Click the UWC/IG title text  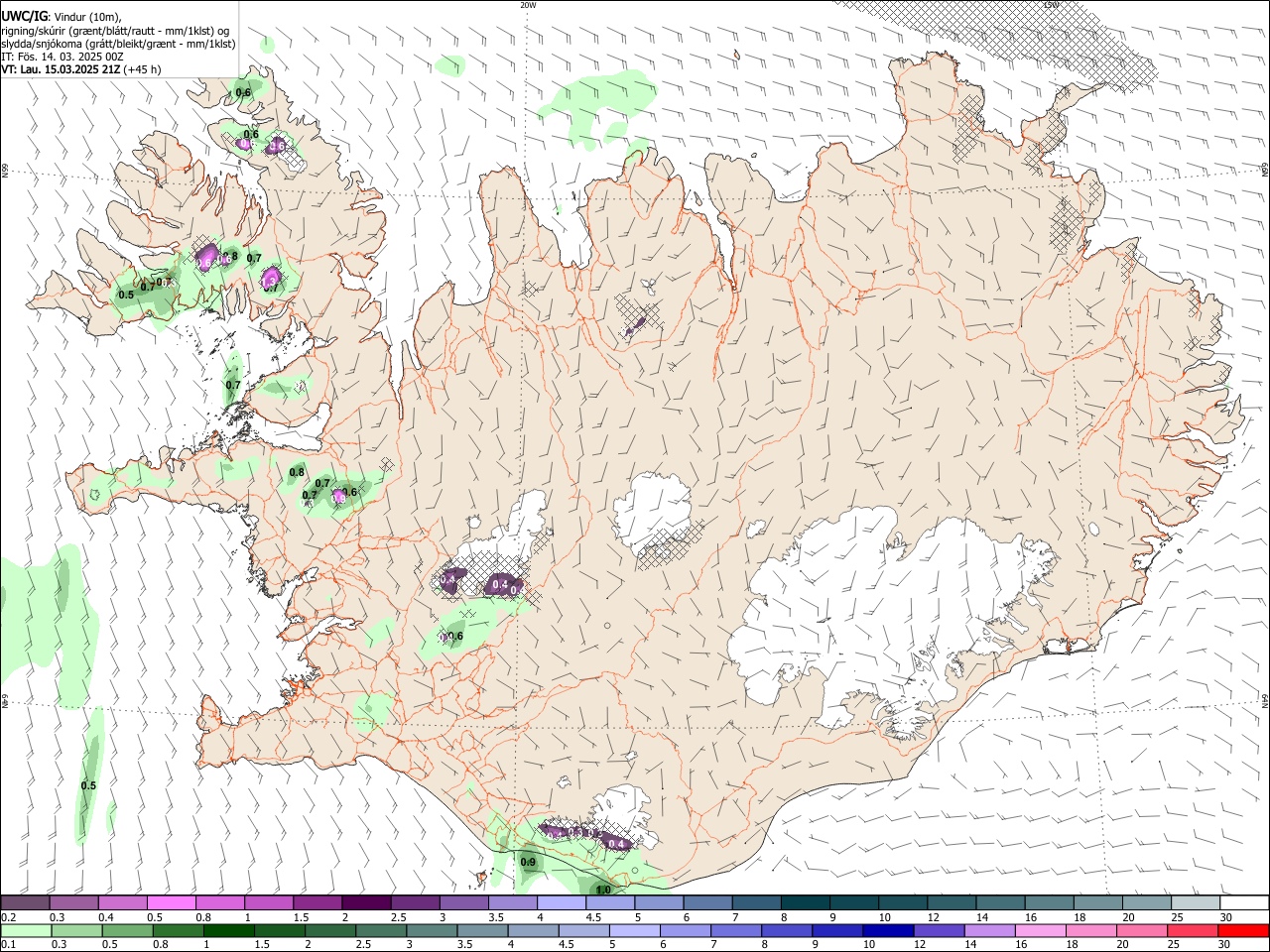tap(24, 16)
